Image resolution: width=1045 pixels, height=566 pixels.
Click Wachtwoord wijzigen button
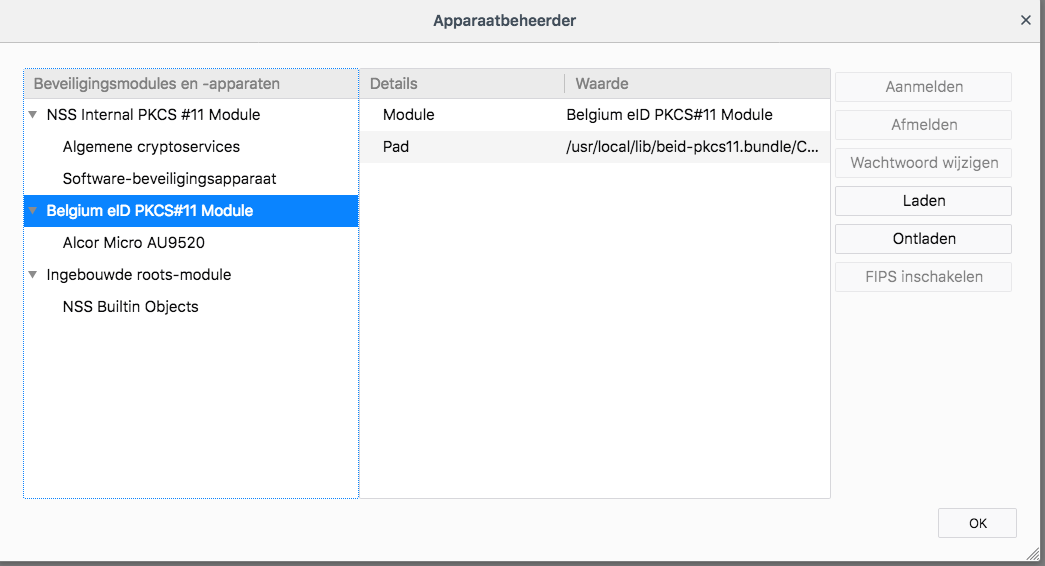[x=923, y=163]
